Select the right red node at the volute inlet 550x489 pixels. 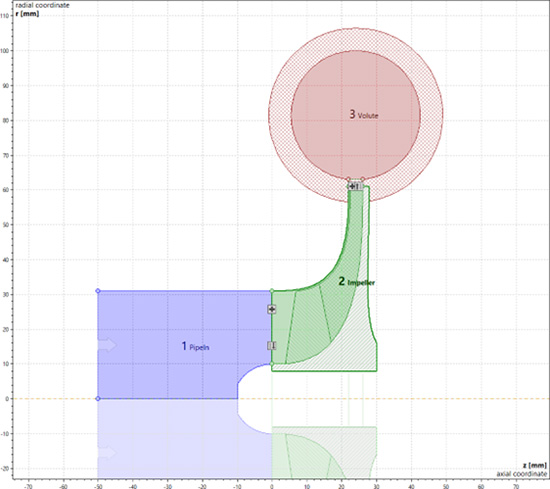click(x=362, y=179)
